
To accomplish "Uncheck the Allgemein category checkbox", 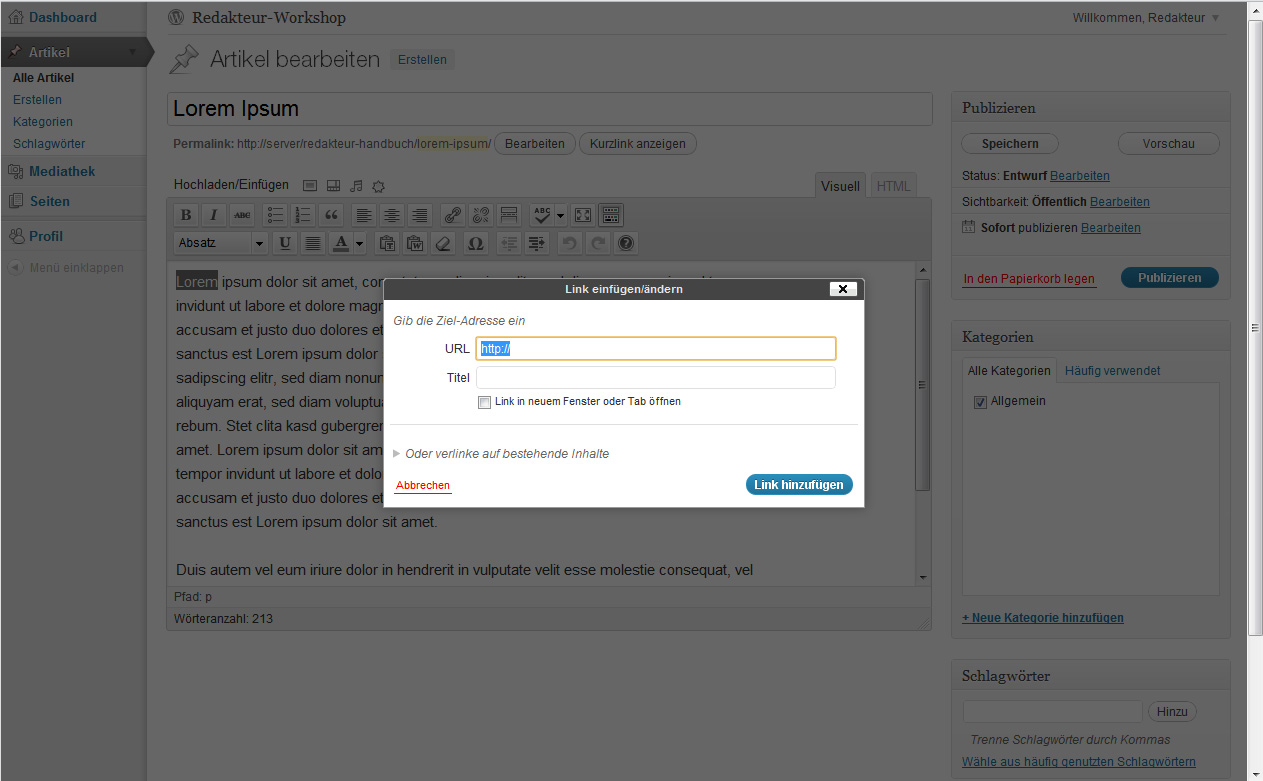I will (x=980, y=401).
